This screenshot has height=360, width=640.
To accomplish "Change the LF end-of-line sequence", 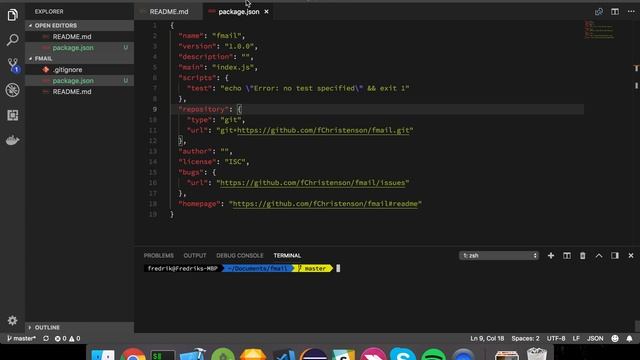I will pos(576,338).
